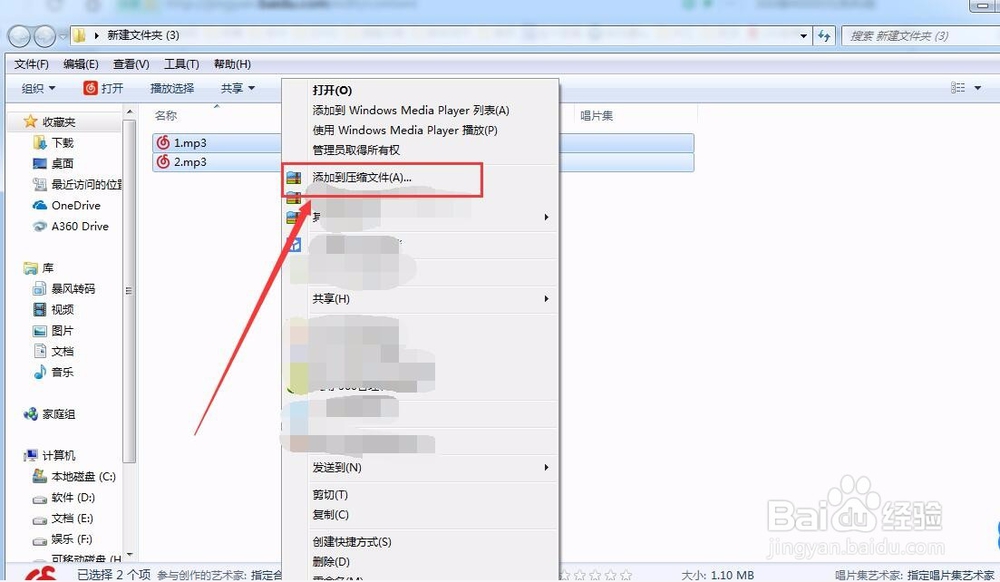Open the 共享 toolbar dropdown
Viewport: 1000px width, 582px height.
[238, 88]
